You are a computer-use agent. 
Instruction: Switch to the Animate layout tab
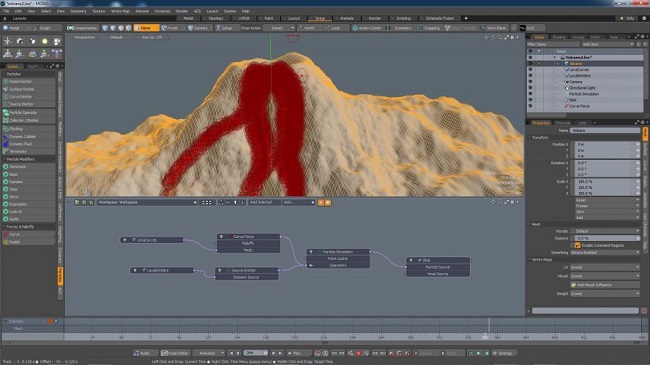346,18
